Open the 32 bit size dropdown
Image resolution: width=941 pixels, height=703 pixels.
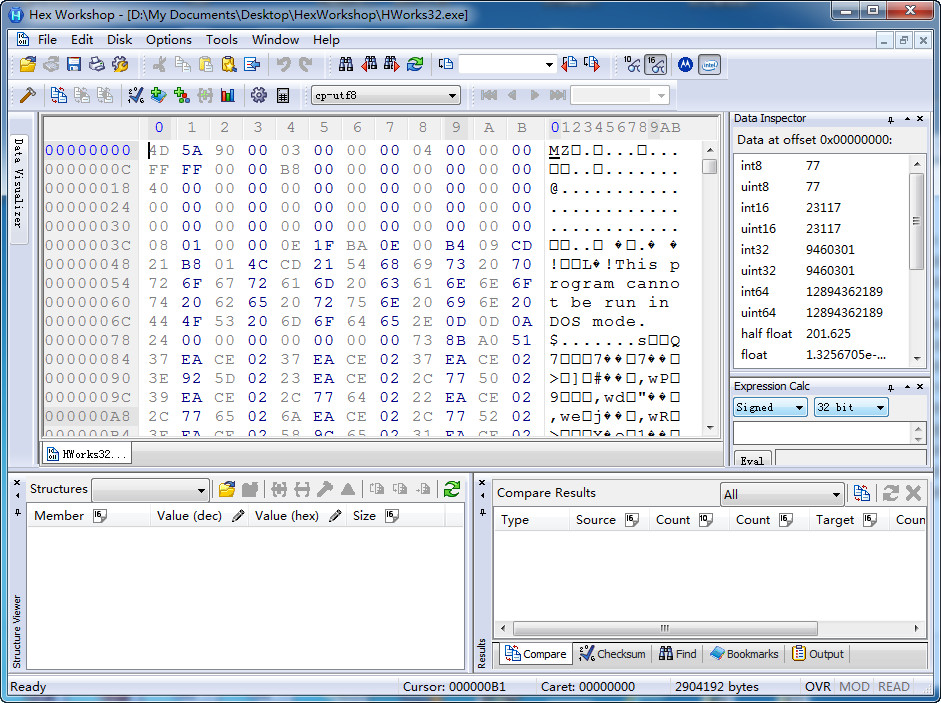879,408
